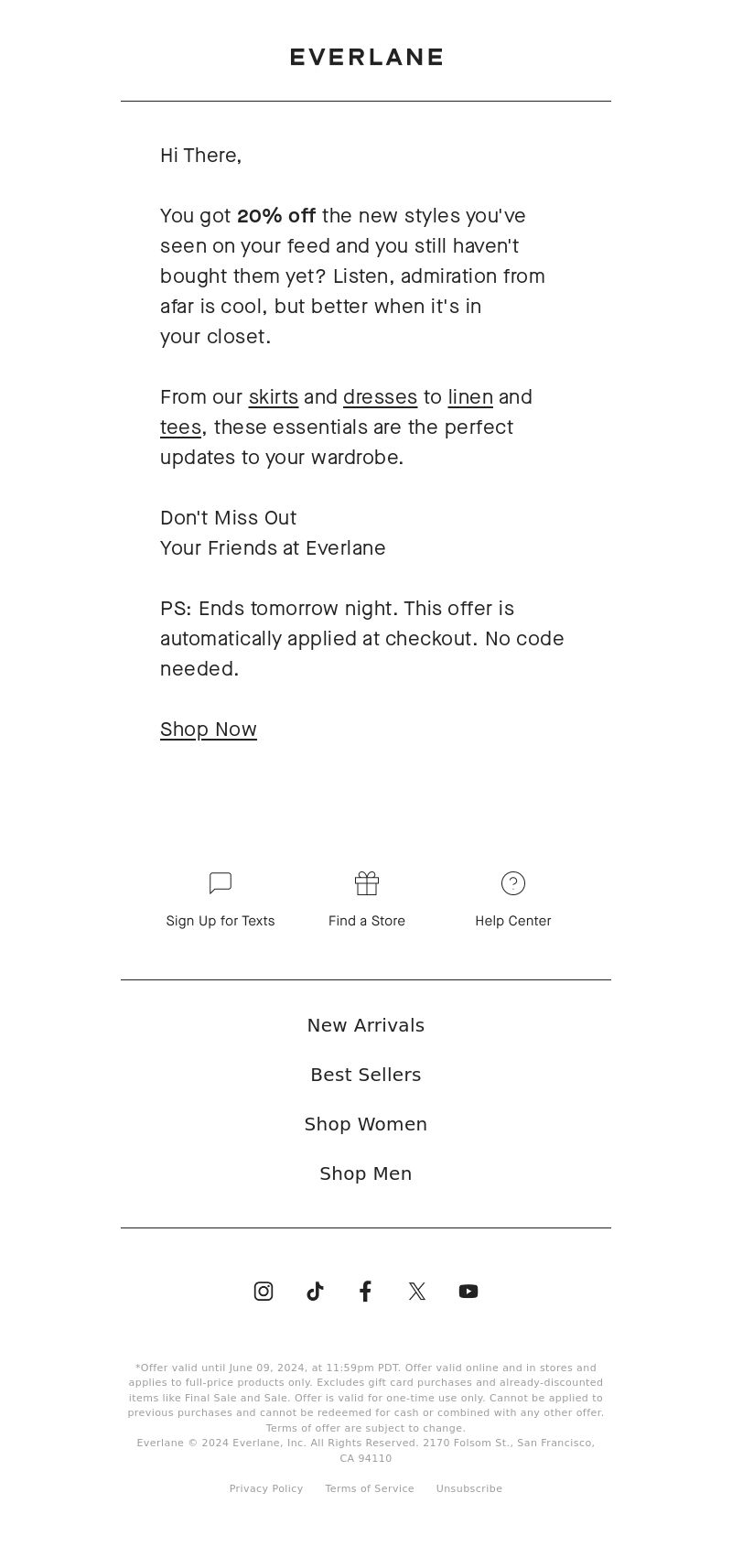Image resolution: width=732 pixels, height=1568 pixels.
Task: Select Shop Men
Action: coord(366,1173)
